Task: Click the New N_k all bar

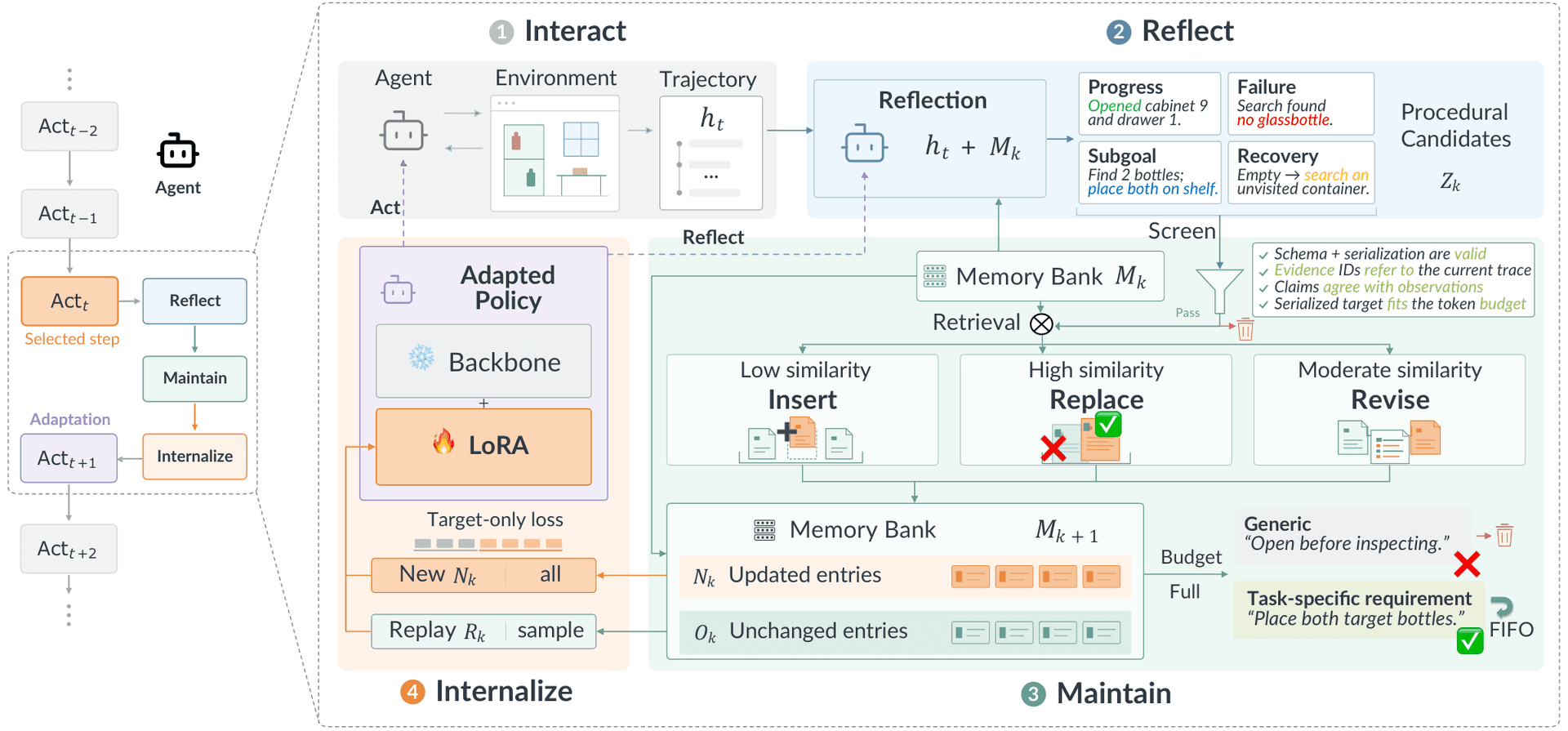Action: 483,575
